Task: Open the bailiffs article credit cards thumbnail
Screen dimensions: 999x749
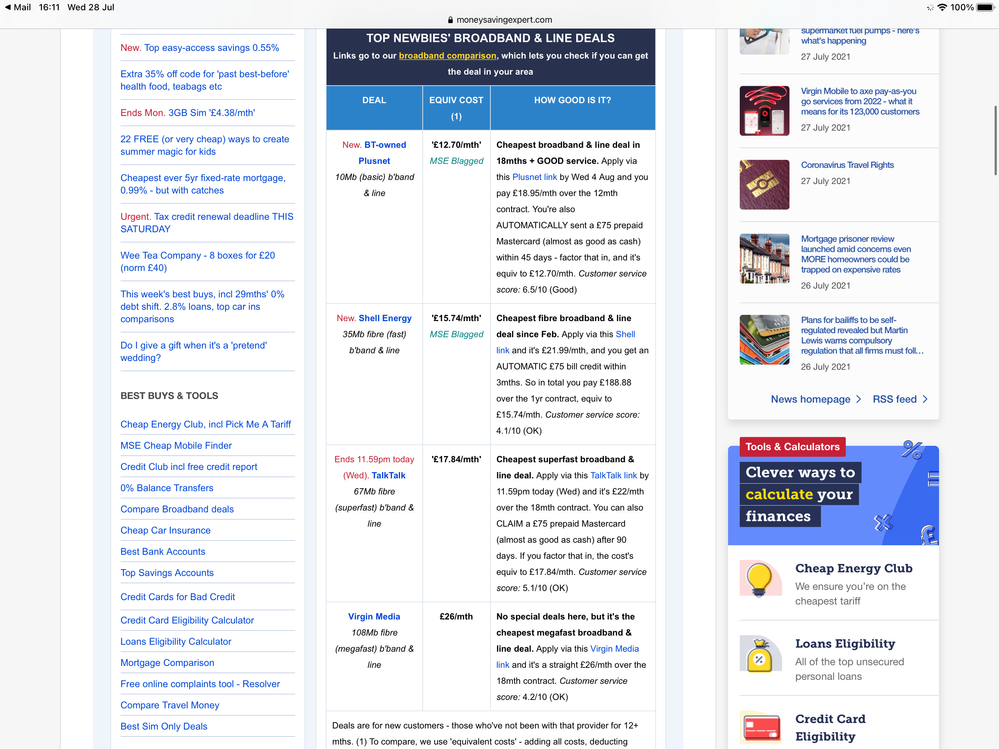Action: pyautogui.click(x=764, y=340)
